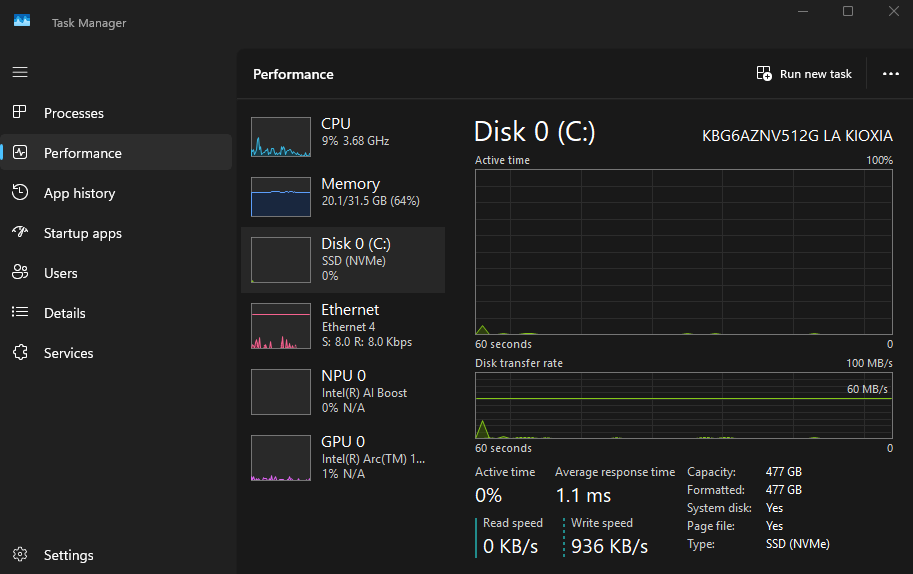Minimize the Task Manager window
The height and width of the screenshot is (574, 913).
(803, 11)
